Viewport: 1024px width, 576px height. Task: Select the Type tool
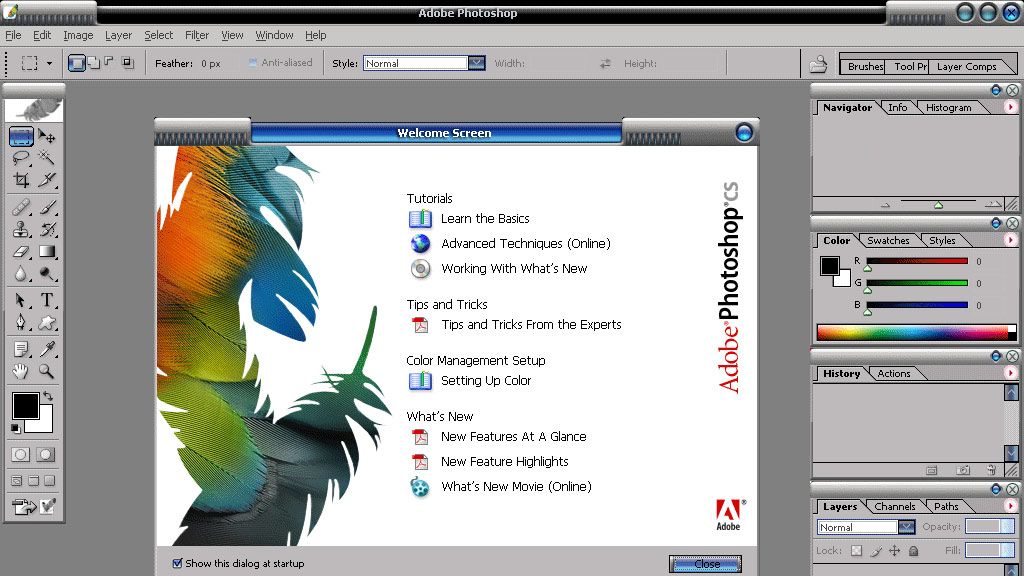(x=48, y=302)
